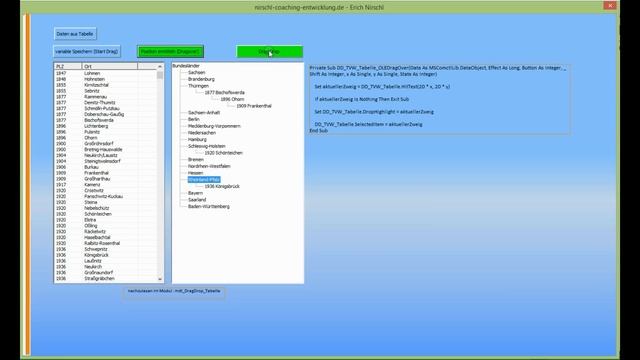Select the '1936 Königsbrück' tree node
The image size is (640, 360).
point(222,186)
